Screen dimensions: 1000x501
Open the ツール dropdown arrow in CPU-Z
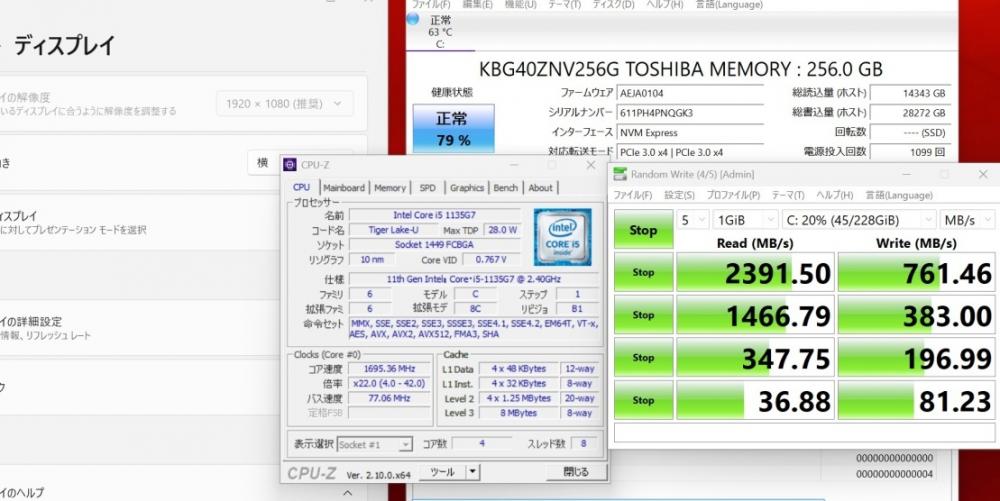tap(473, 472)
